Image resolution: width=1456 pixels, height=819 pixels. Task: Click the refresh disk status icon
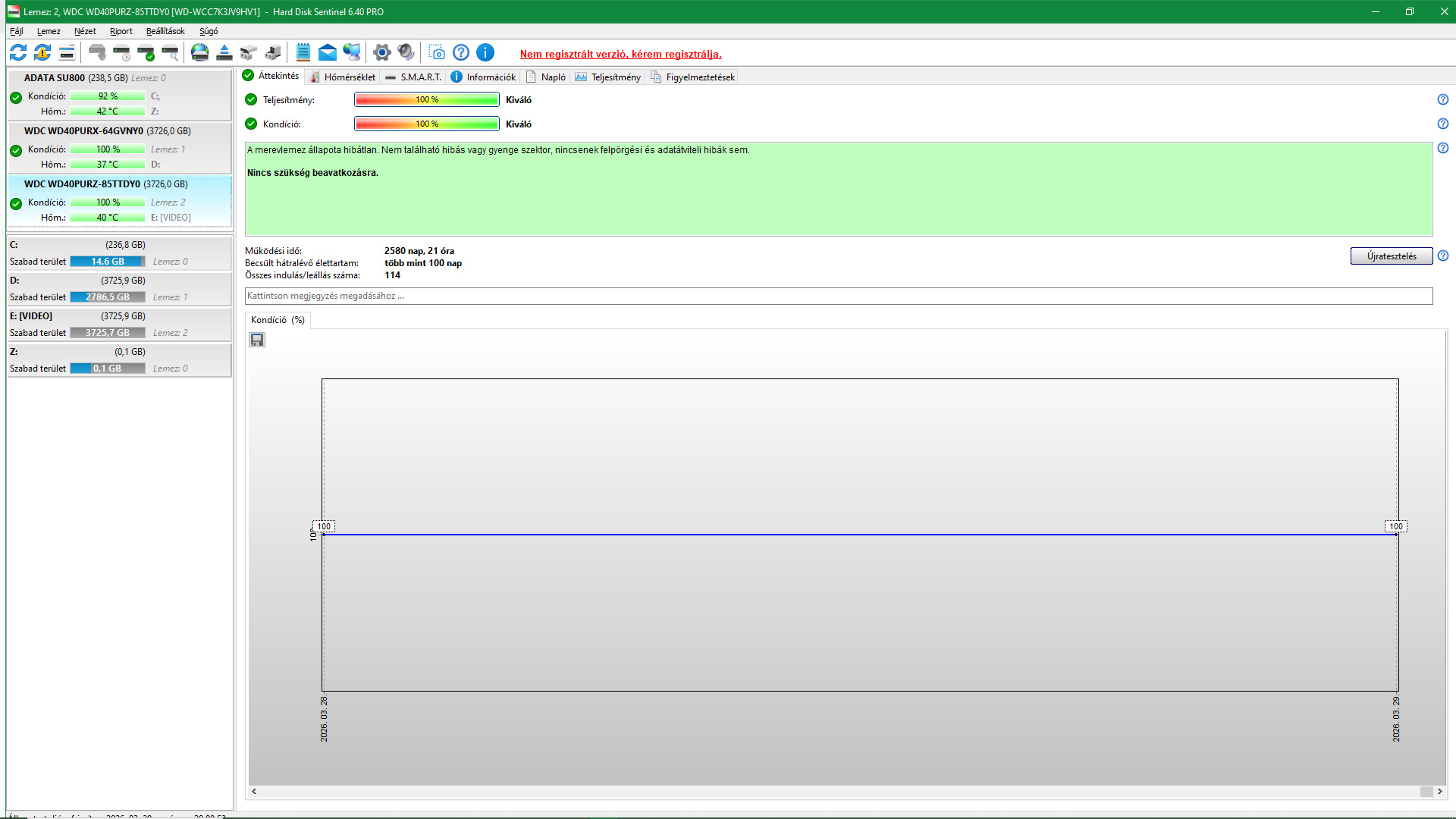coord(18,52)
